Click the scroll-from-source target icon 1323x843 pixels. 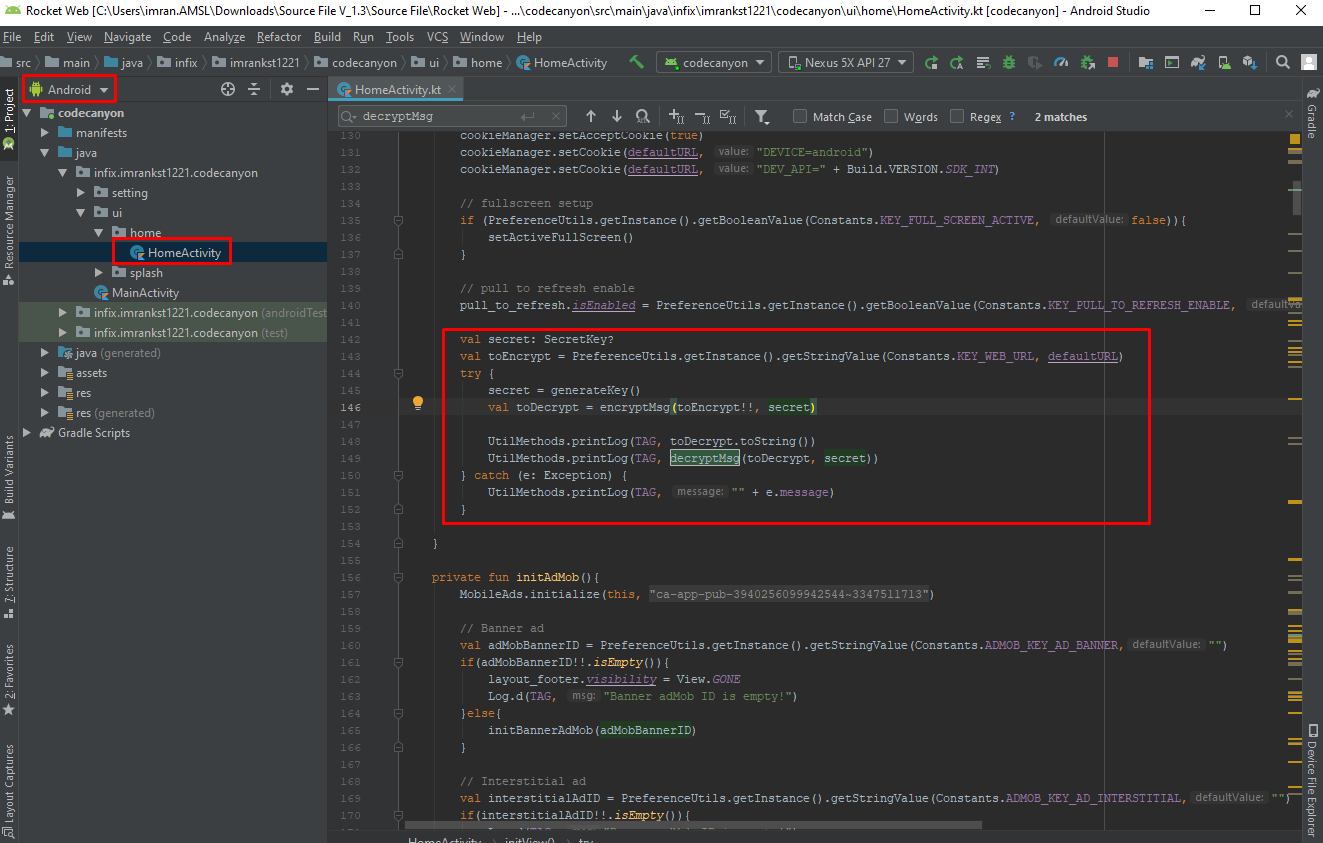[x=228, y=89]
